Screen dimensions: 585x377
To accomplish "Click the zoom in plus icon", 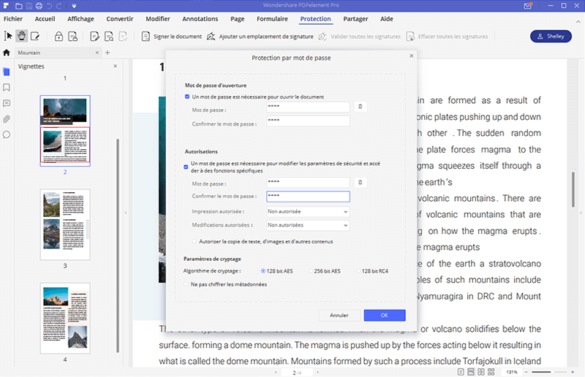I will [x=572, y=372].
